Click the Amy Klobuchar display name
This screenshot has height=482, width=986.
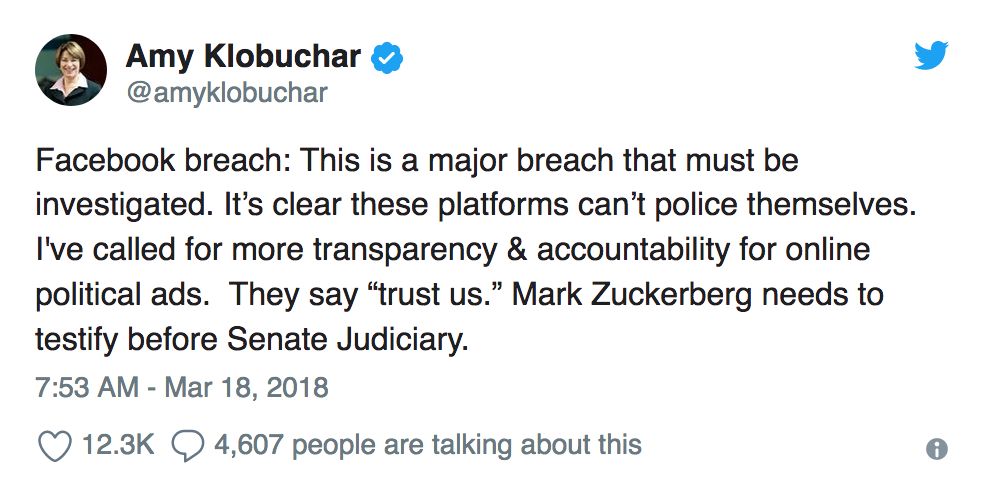pos(243,57)
